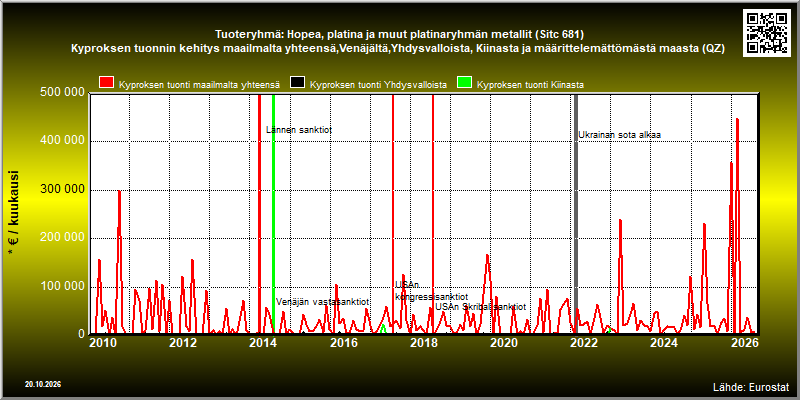Click the x-axis year label '2024'
The width and height of the screenshot is (800, 400).
(x=664, y=343)
